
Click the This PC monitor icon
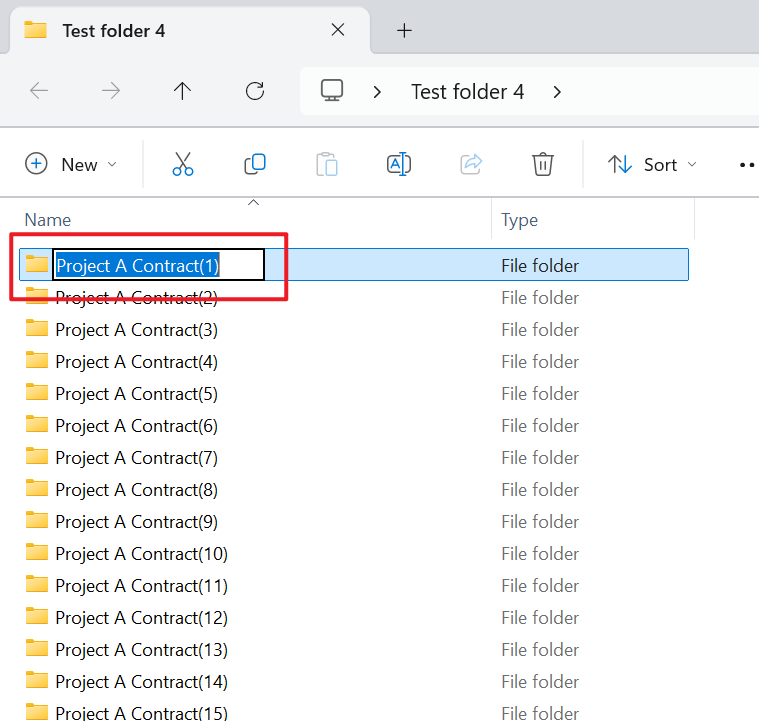click(332, 91)
